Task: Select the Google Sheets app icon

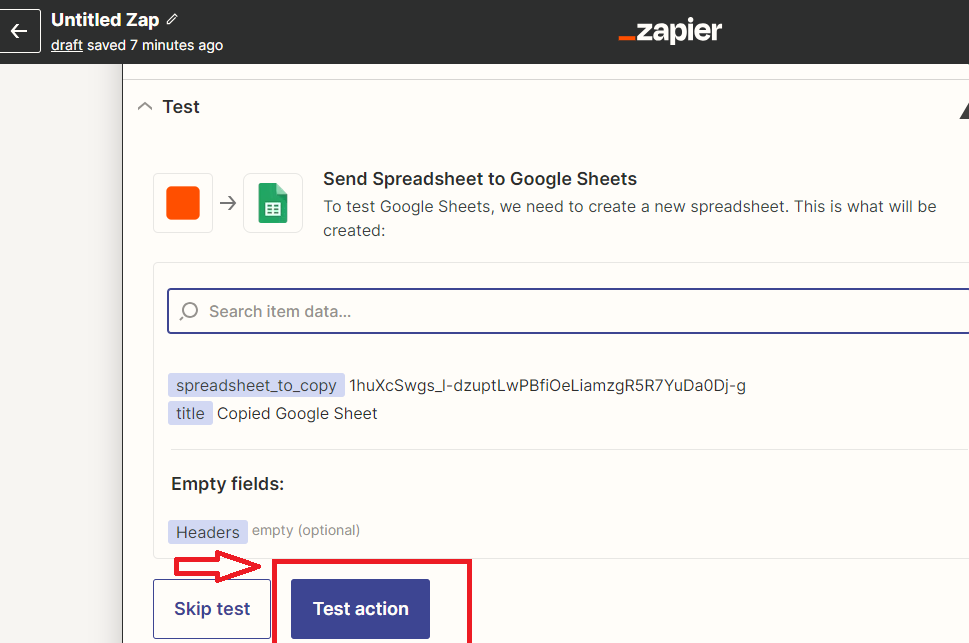Action: point(273,203)
